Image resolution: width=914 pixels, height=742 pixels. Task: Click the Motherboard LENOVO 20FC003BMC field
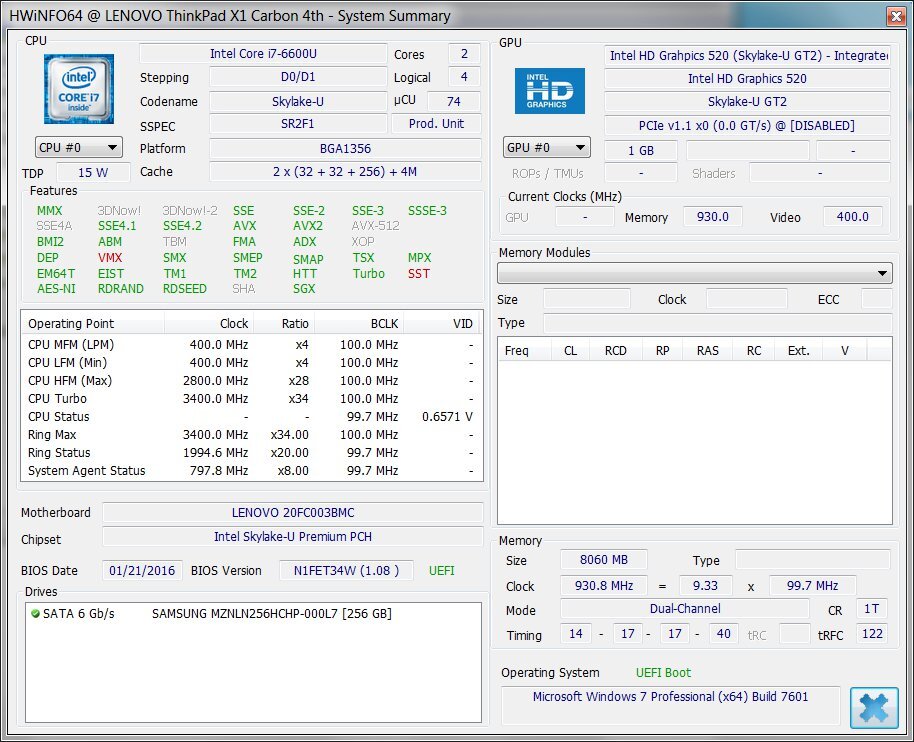click(292, 513)
